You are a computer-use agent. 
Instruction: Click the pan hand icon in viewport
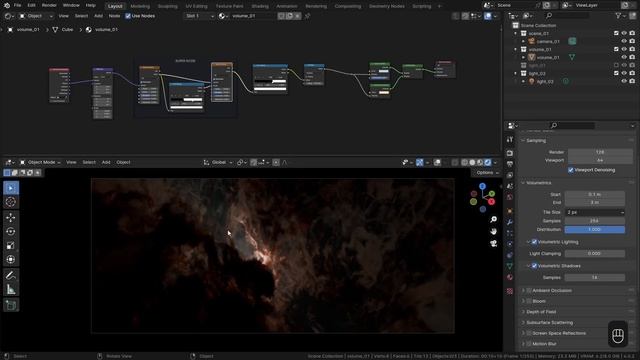click(493, 231)
